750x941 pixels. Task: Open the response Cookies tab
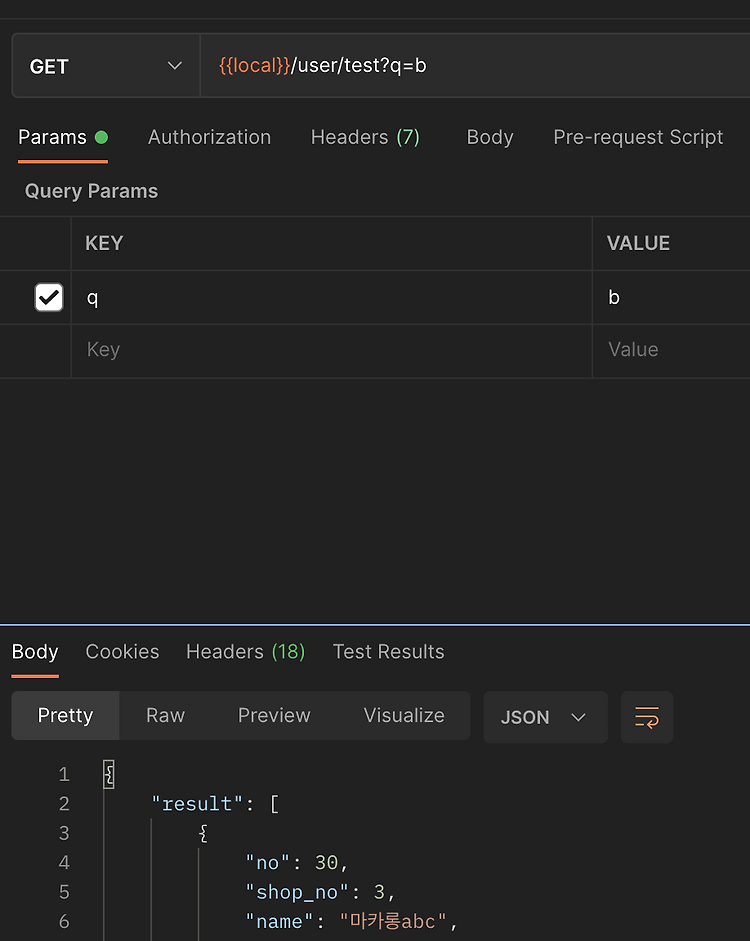click(122, 652)
